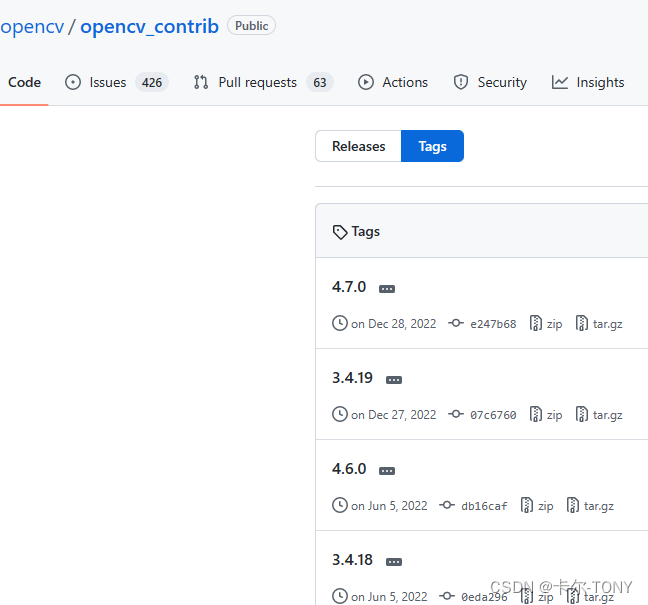Image resolution: width=648 pixels, height=605 pixels.
Task: Click the tar.gz file icon for 3.4.19
Action: point(581,414)
